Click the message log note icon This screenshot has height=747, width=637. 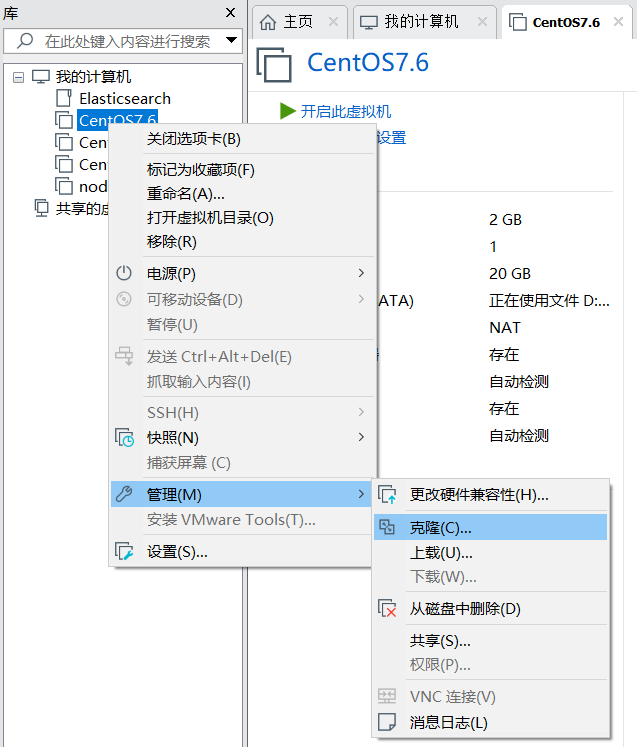(x=387, y=722)
